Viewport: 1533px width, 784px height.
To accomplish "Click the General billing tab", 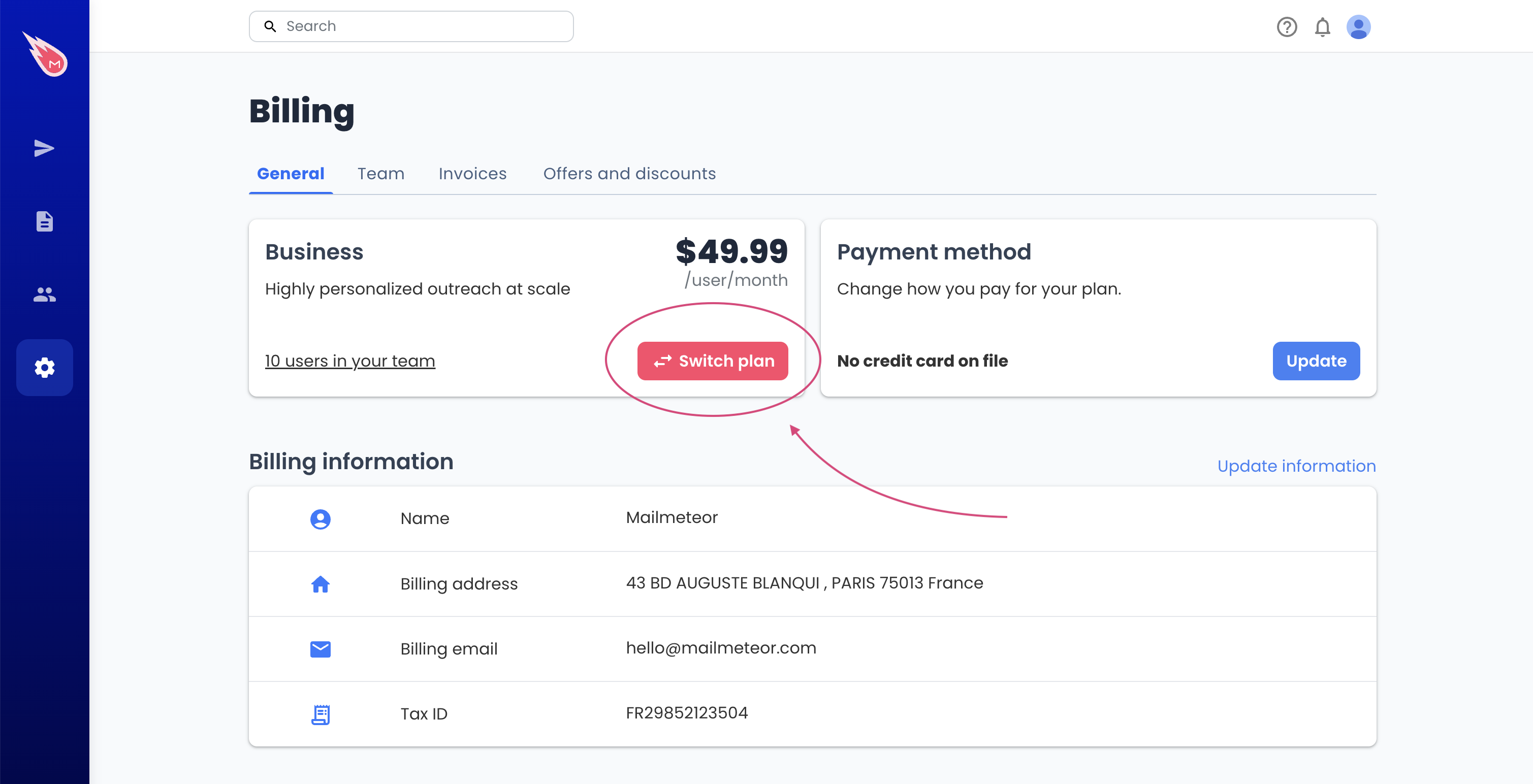I will tap(290, 173).
